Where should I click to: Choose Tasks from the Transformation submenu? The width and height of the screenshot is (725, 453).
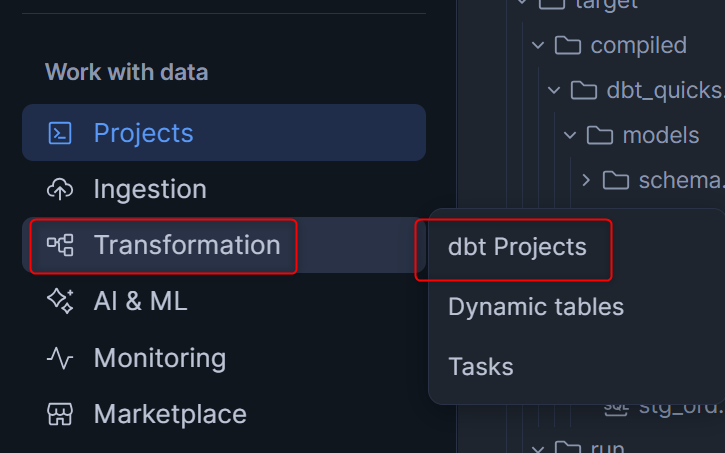(480, 367)
